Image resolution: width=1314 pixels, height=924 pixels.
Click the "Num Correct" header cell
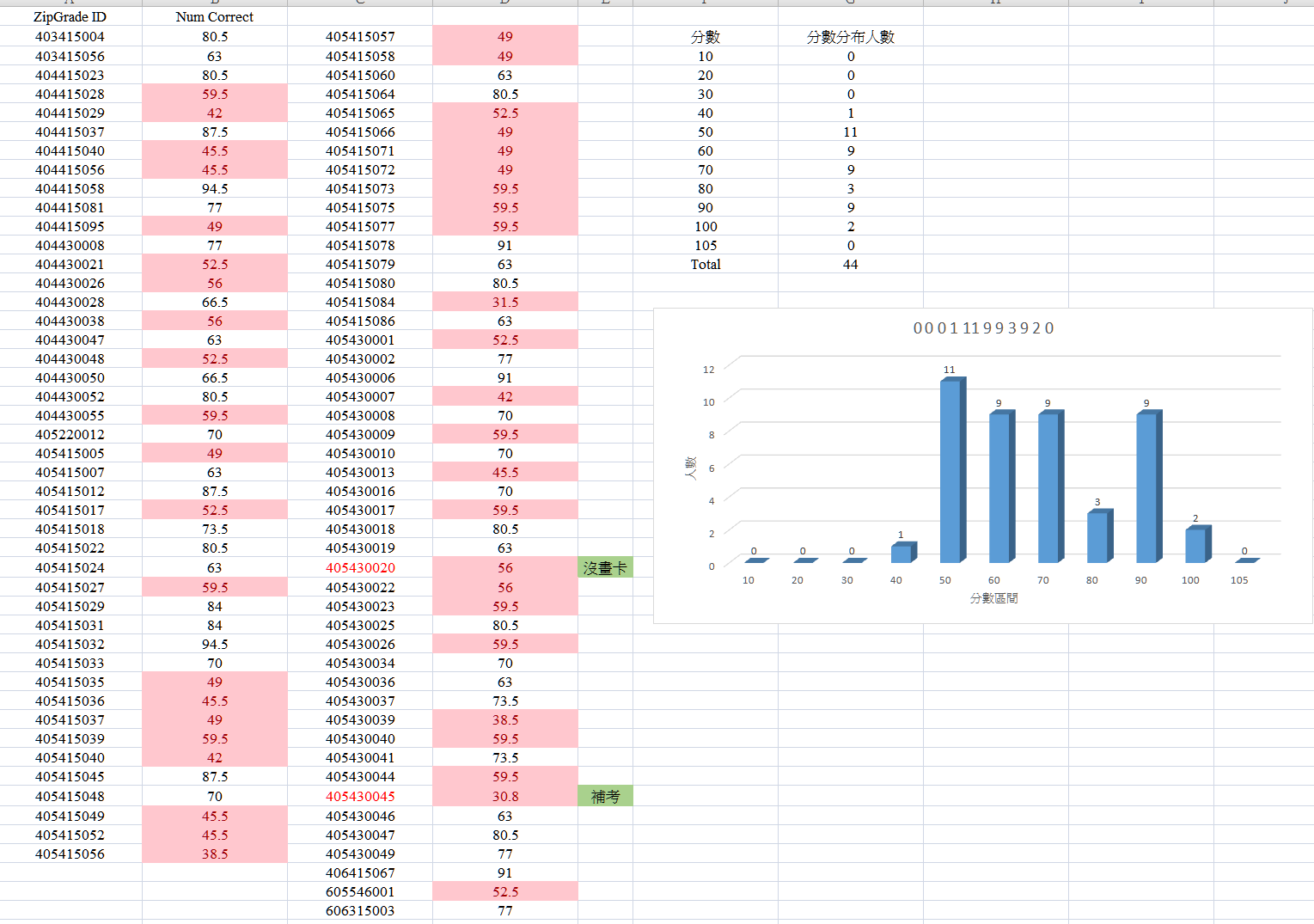tap(214, 17)
